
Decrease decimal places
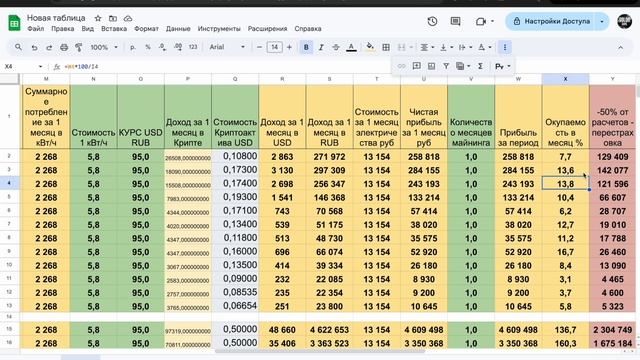pos(162,47)
